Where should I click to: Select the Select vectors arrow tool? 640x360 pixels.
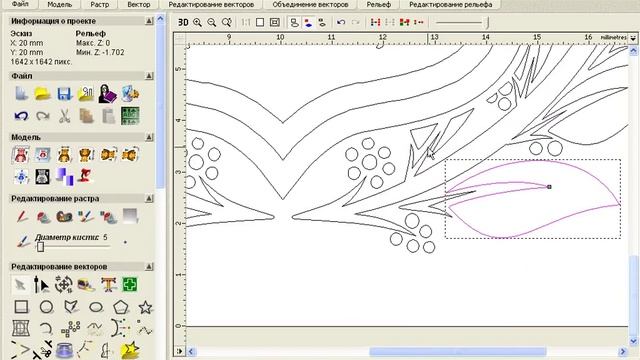click(x=20, y=284)
